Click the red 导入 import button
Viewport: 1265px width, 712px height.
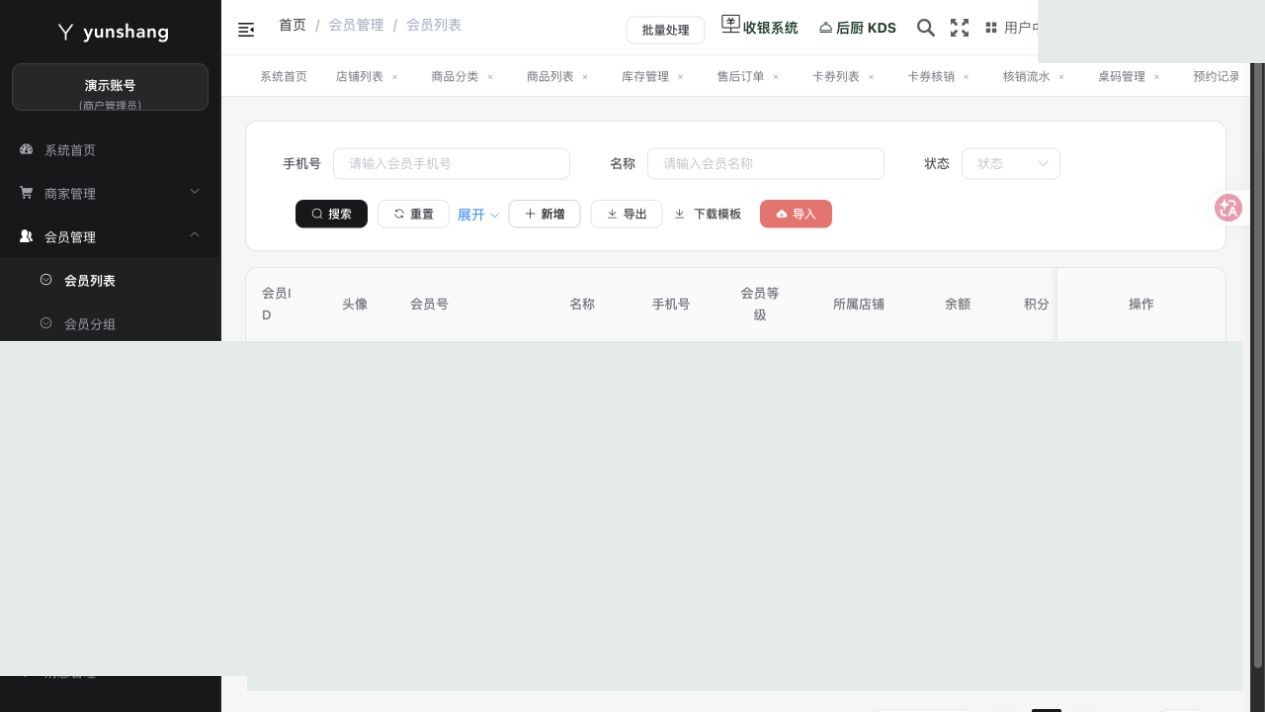pyautogui.click(x=796, y=214)
